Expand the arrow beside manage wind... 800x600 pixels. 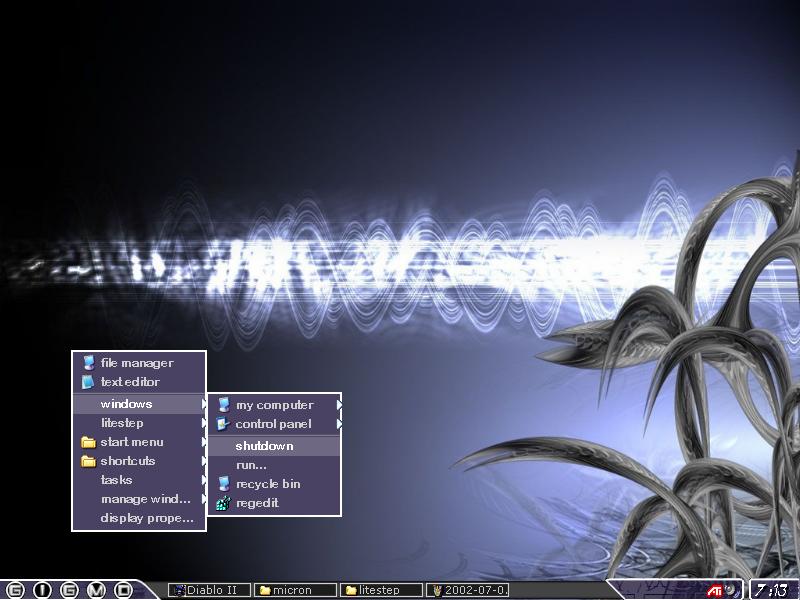(x=204, y=499)
